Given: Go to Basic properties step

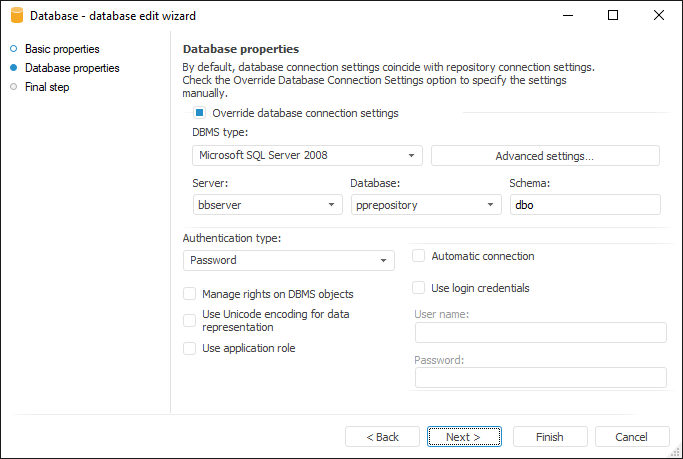Looking at the screenshot, I should [62, 49].
